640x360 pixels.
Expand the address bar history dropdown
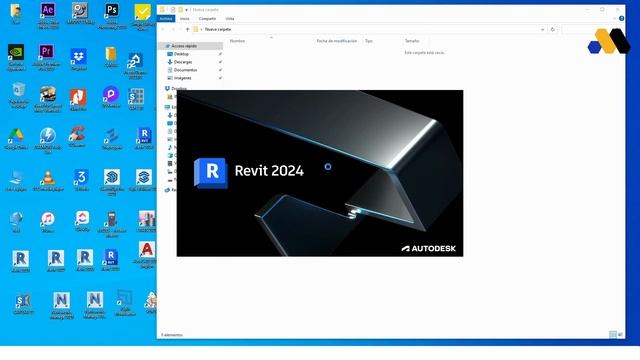pos(542,29)
